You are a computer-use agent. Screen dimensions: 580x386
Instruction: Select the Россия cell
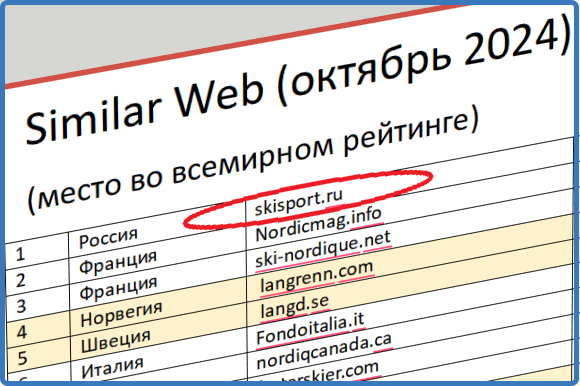(x=108, y=238)
